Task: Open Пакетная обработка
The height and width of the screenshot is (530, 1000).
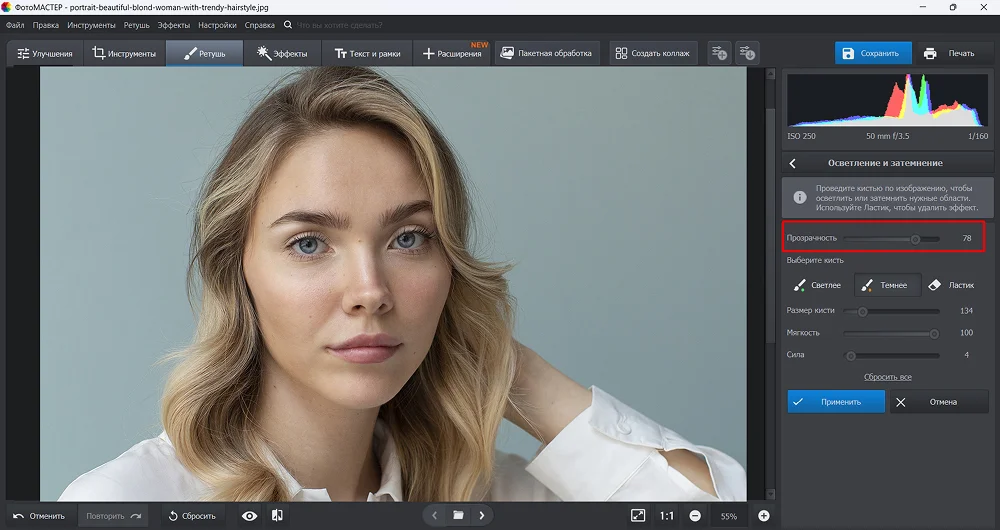Action: 547,54
